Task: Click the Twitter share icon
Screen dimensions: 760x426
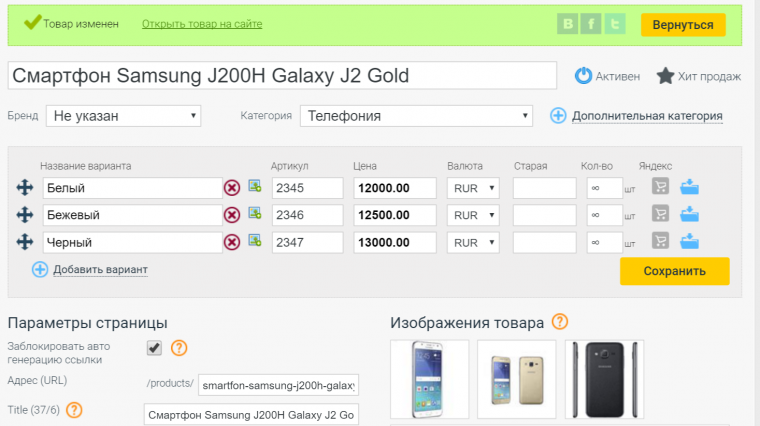Action: click(618, 25)
